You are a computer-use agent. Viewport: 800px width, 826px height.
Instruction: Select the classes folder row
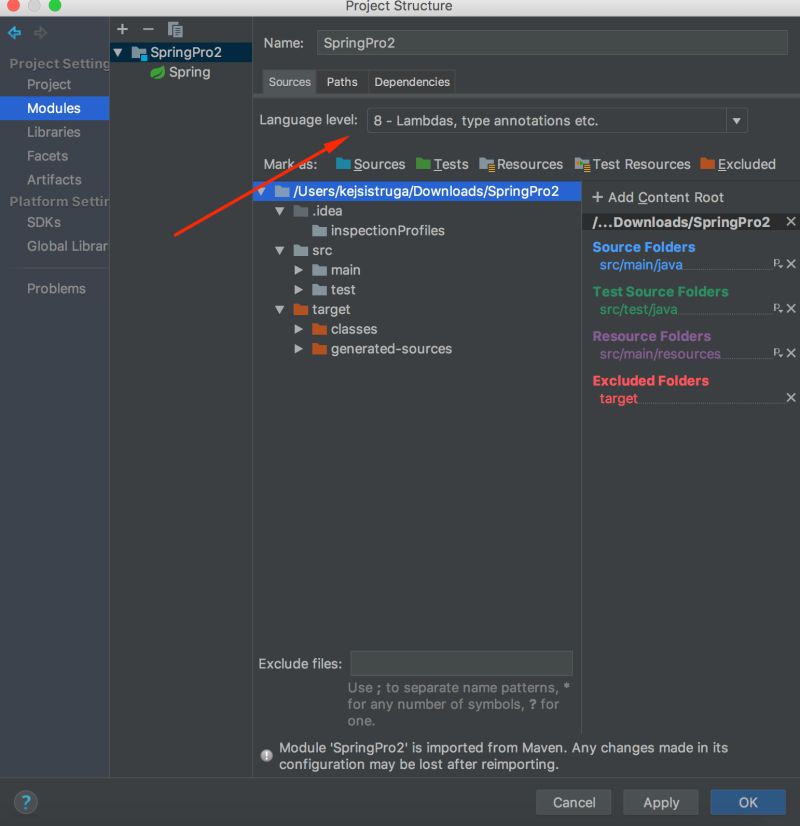[x=344, y=329]
